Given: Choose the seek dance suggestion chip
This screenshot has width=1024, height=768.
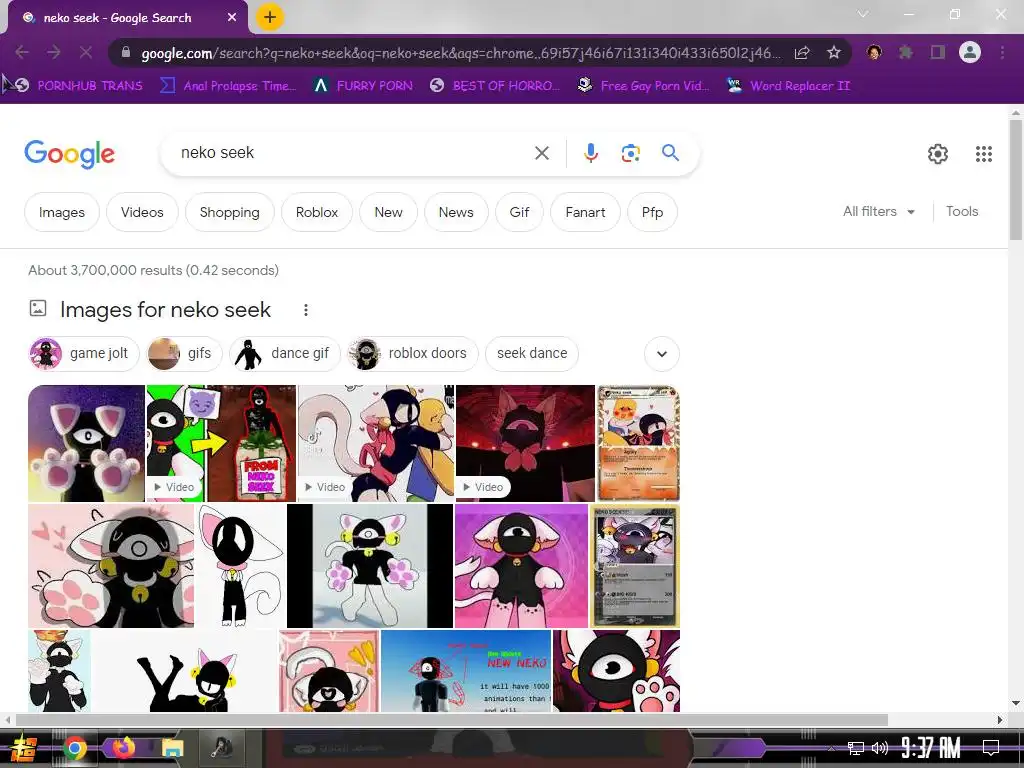Looking at the screenshot, I should (x=532, y=353).
